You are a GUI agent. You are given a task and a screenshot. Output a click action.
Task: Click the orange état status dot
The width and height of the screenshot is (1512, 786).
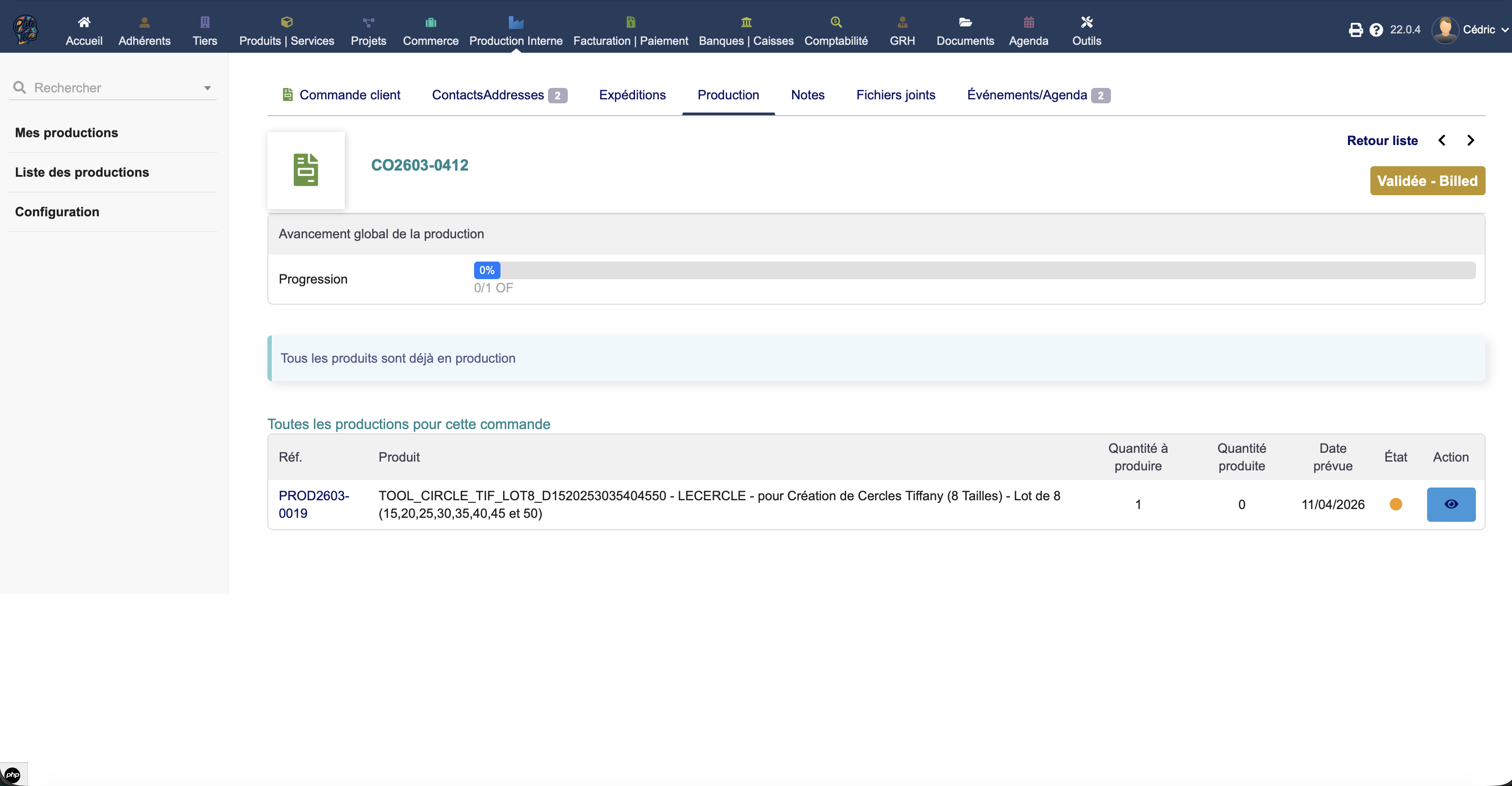(1396, 505)
